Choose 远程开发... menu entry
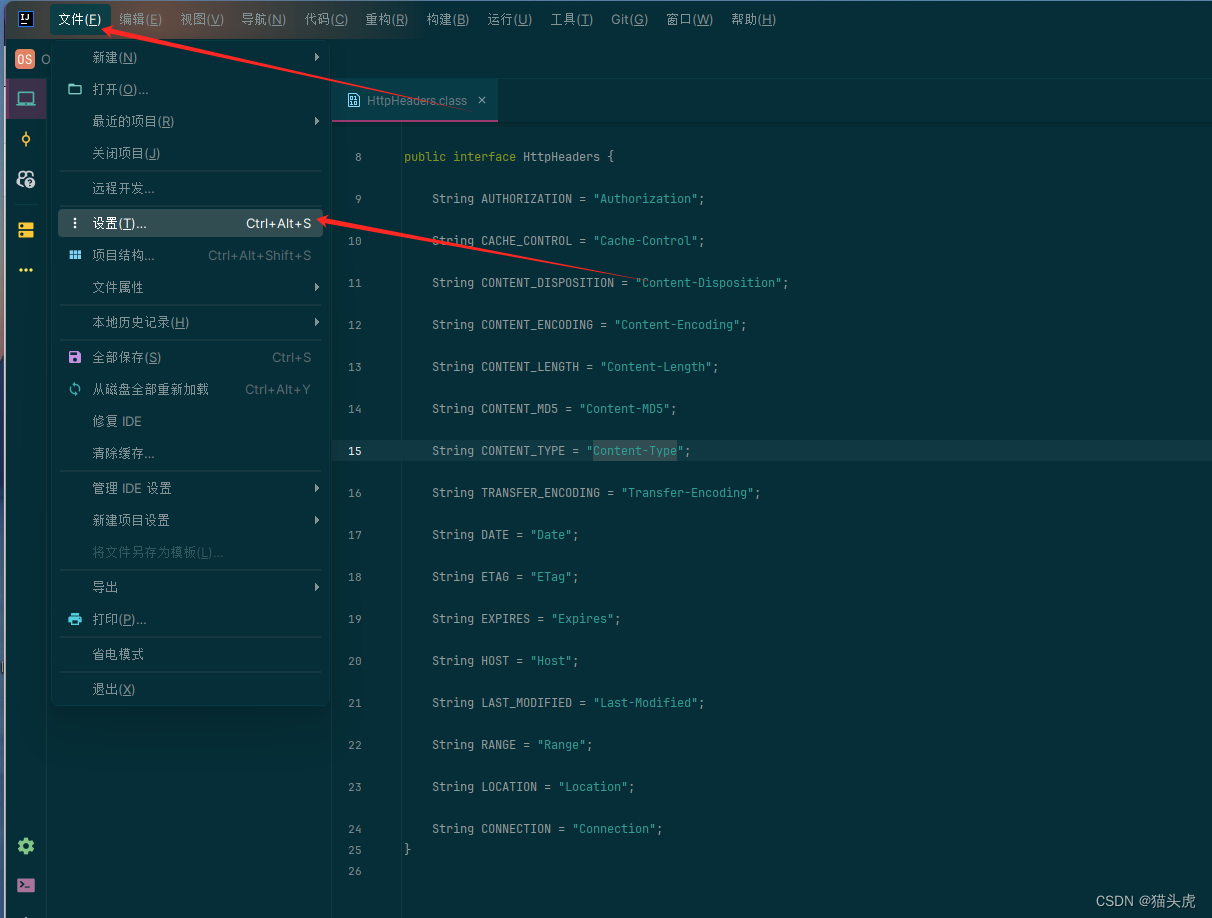 pos(190,188)
